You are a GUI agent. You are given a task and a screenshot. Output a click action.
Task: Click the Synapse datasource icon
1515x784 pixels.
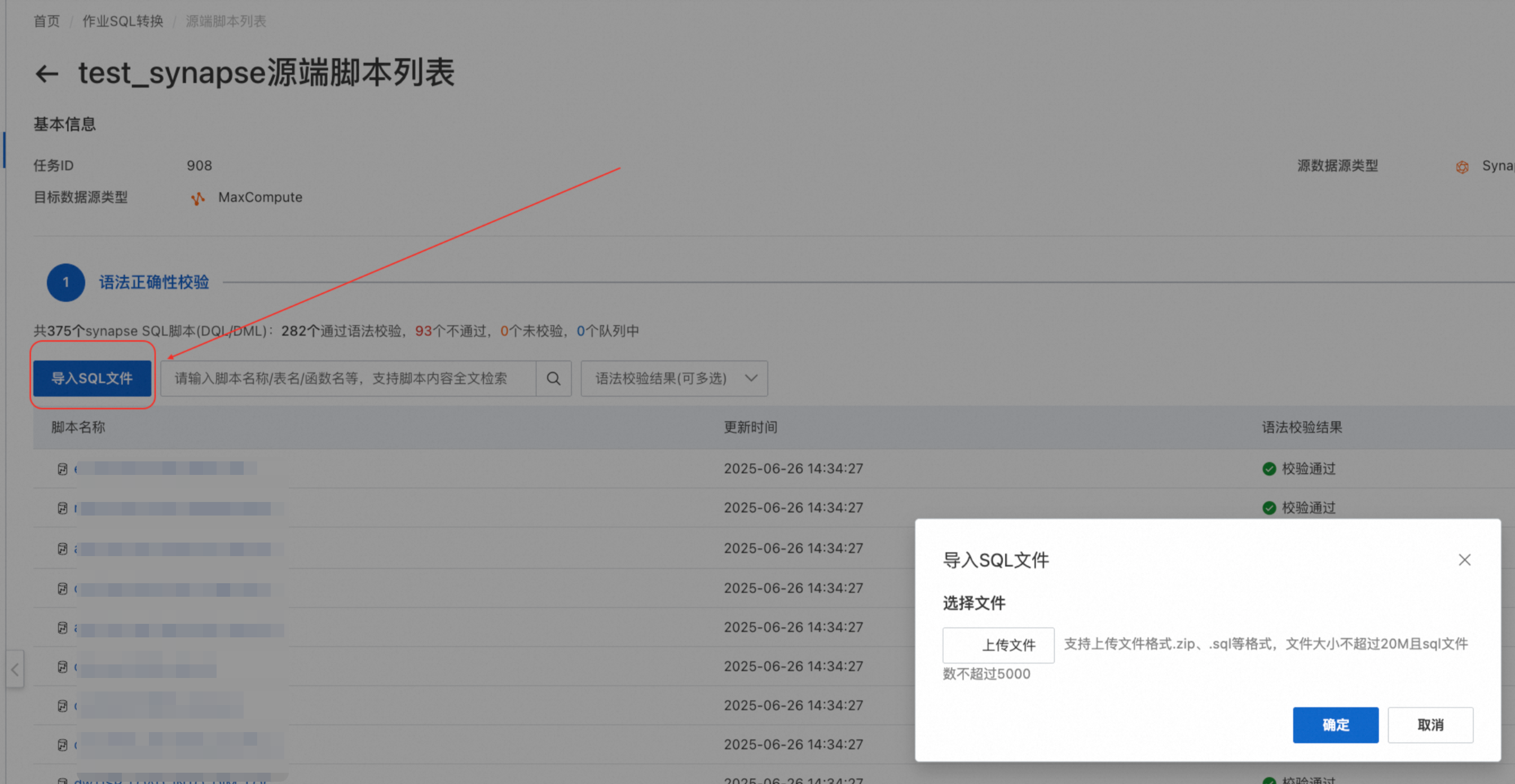(1462, 167)
